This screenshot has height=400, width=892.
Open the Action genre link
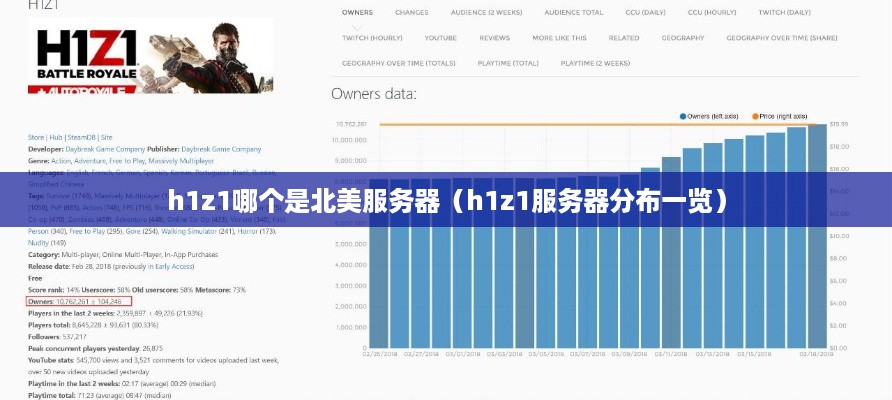point(61,161)
